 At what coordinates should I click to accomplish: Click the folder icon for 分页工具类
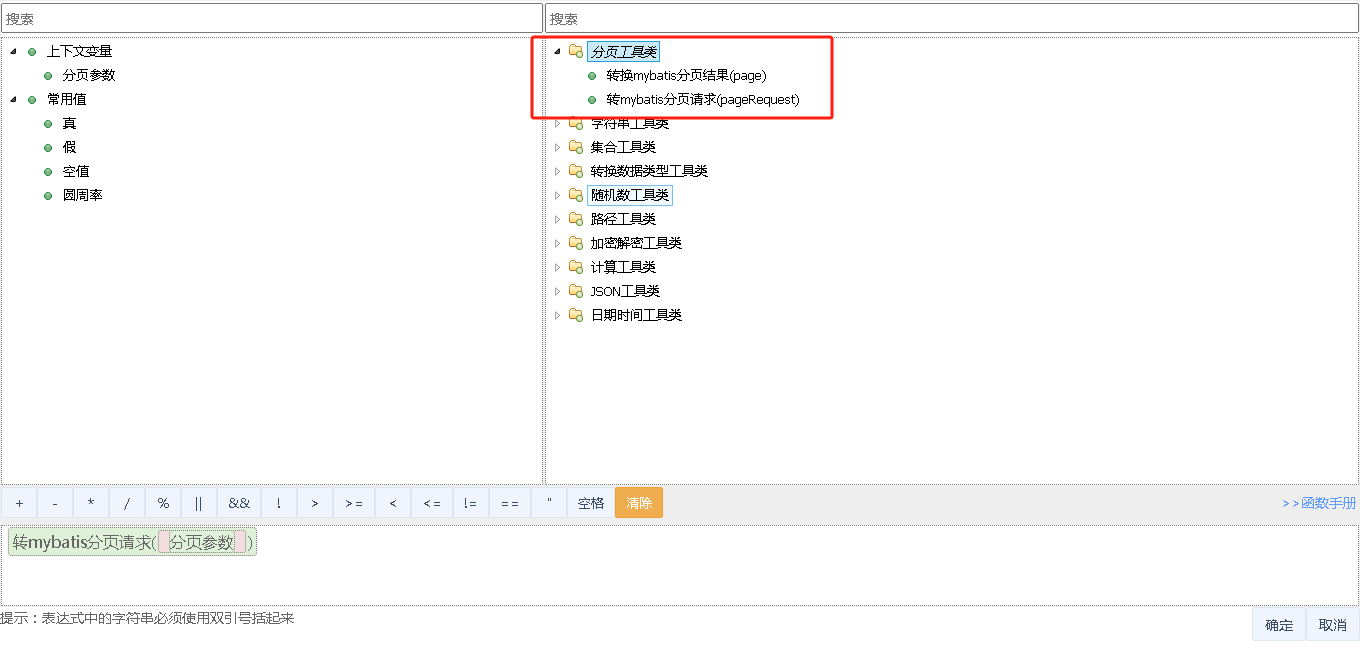pyautogui.click(x=575, y=51)
